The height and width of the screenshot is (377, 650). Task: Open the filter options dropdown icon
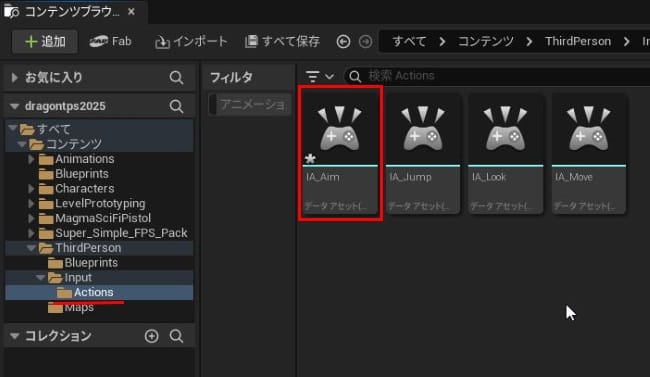pos(319,76)
